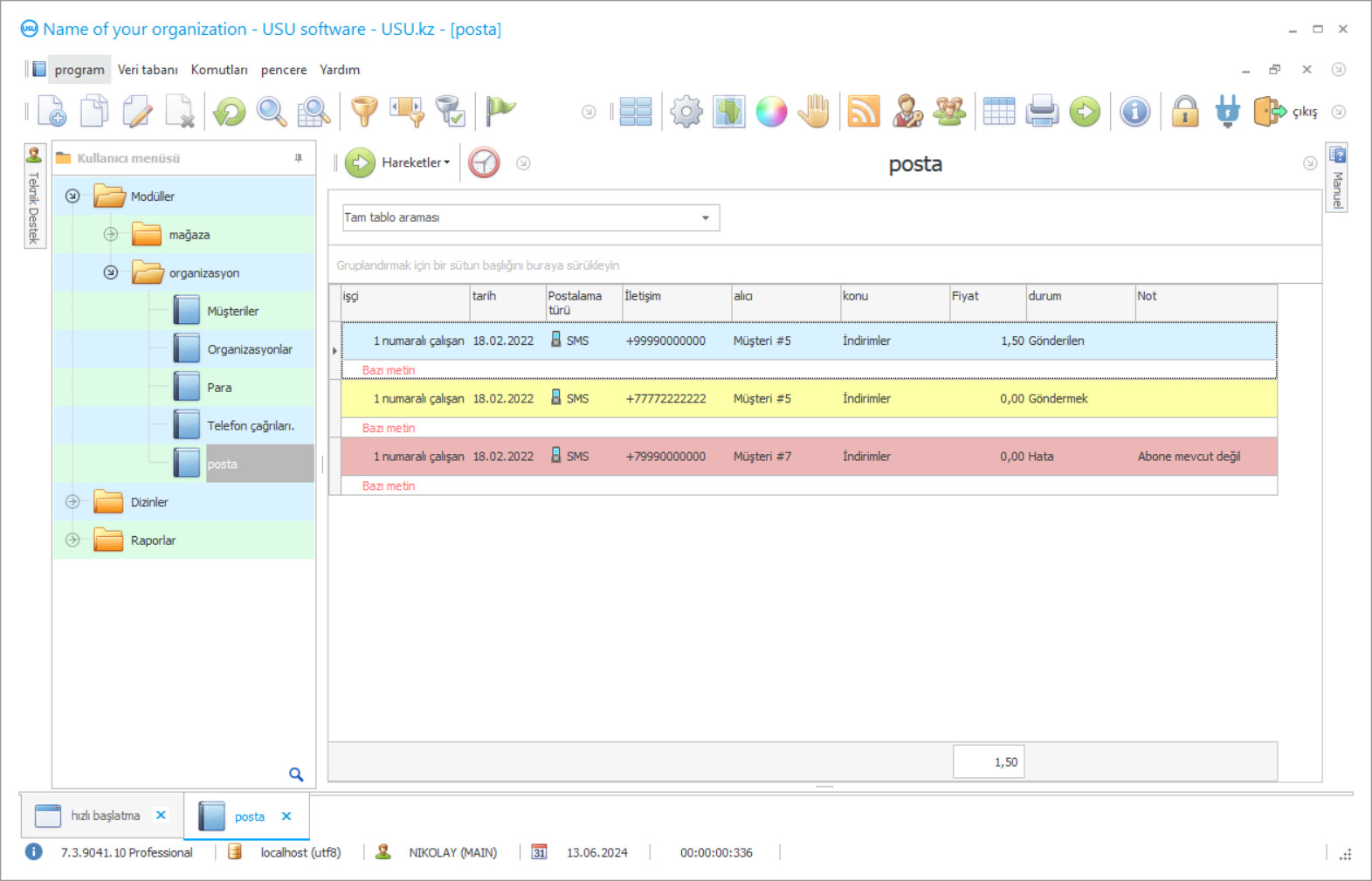Select the row with status Göndermek
Image resolution: width=1372 pixels, height=881 pixels.
[x=809, y=399]
